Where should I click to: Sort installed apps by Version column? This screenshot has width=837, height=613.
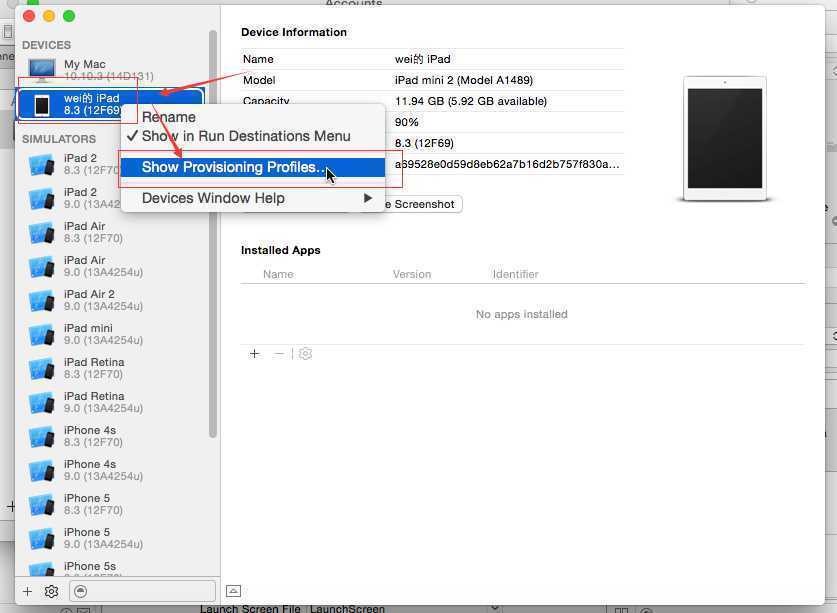tap(412, 274)
